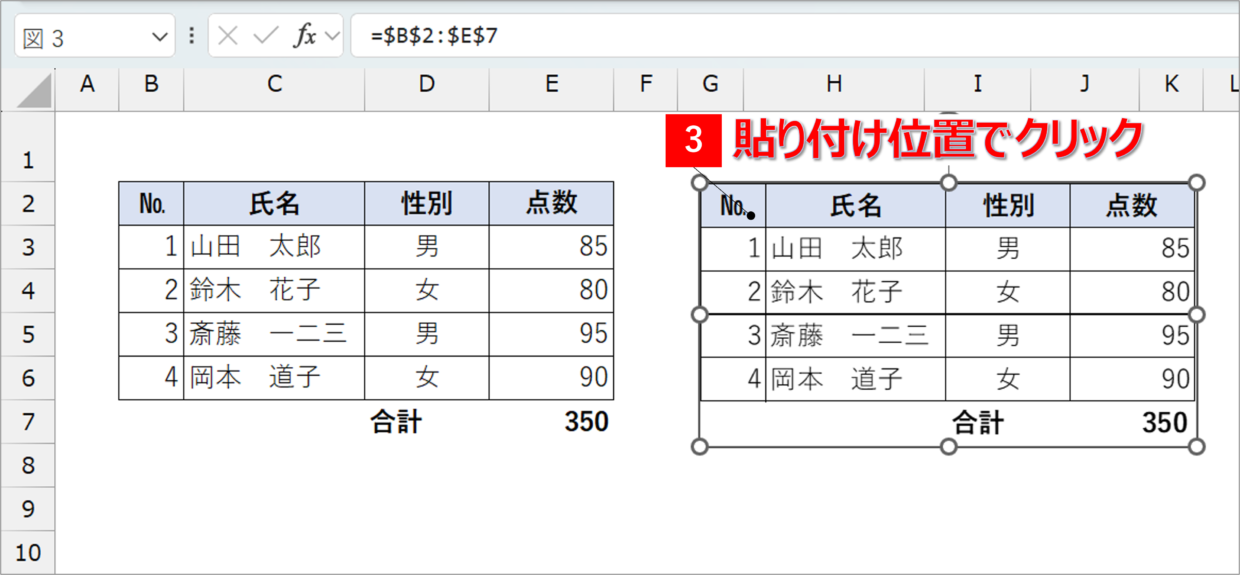The width and height of the screenshot is (1240, 575).
Task: Click 斎藤 一二三 cell in left table
Action: 274,334
